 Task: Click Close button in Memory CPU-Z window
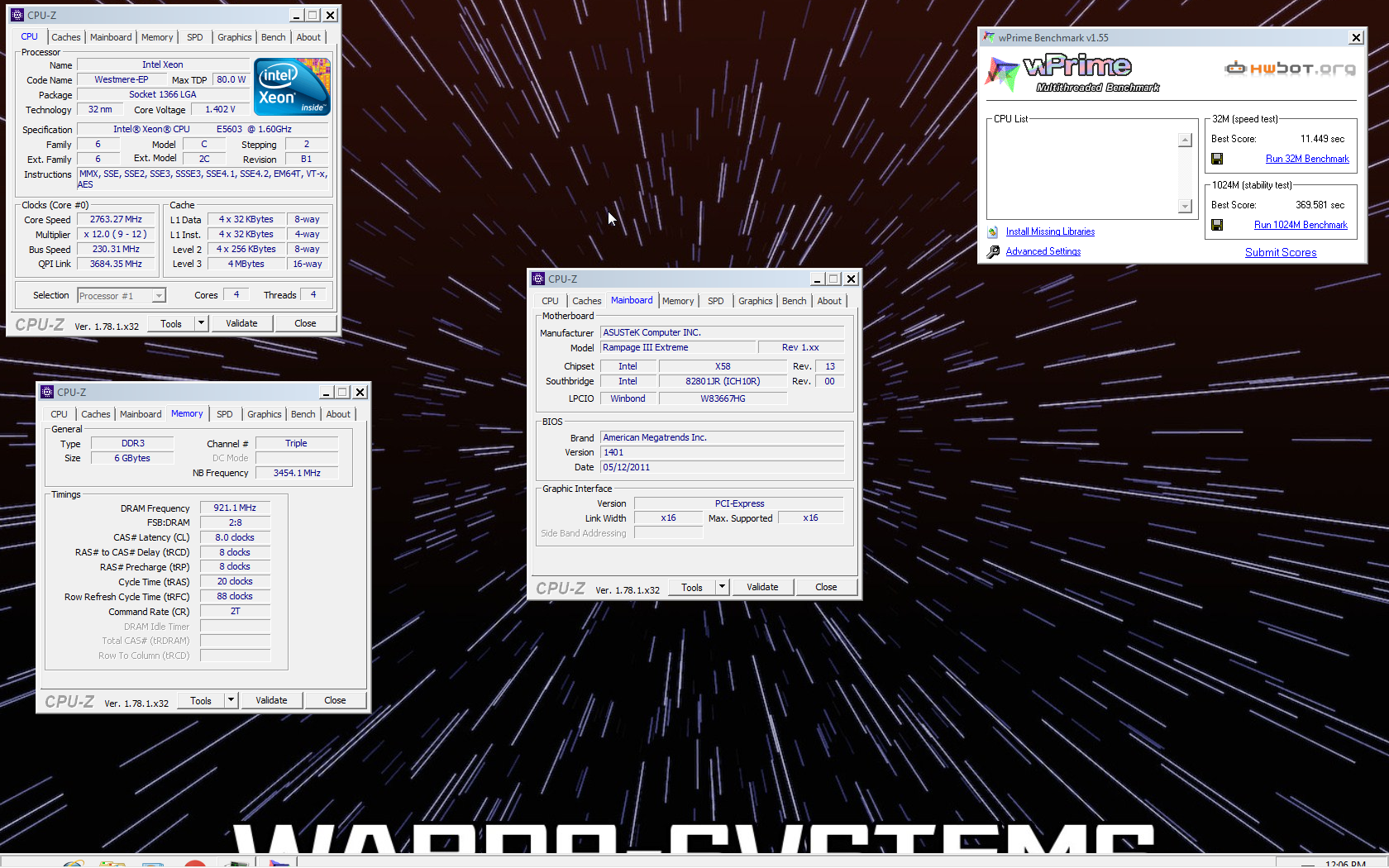pos(335,700)
